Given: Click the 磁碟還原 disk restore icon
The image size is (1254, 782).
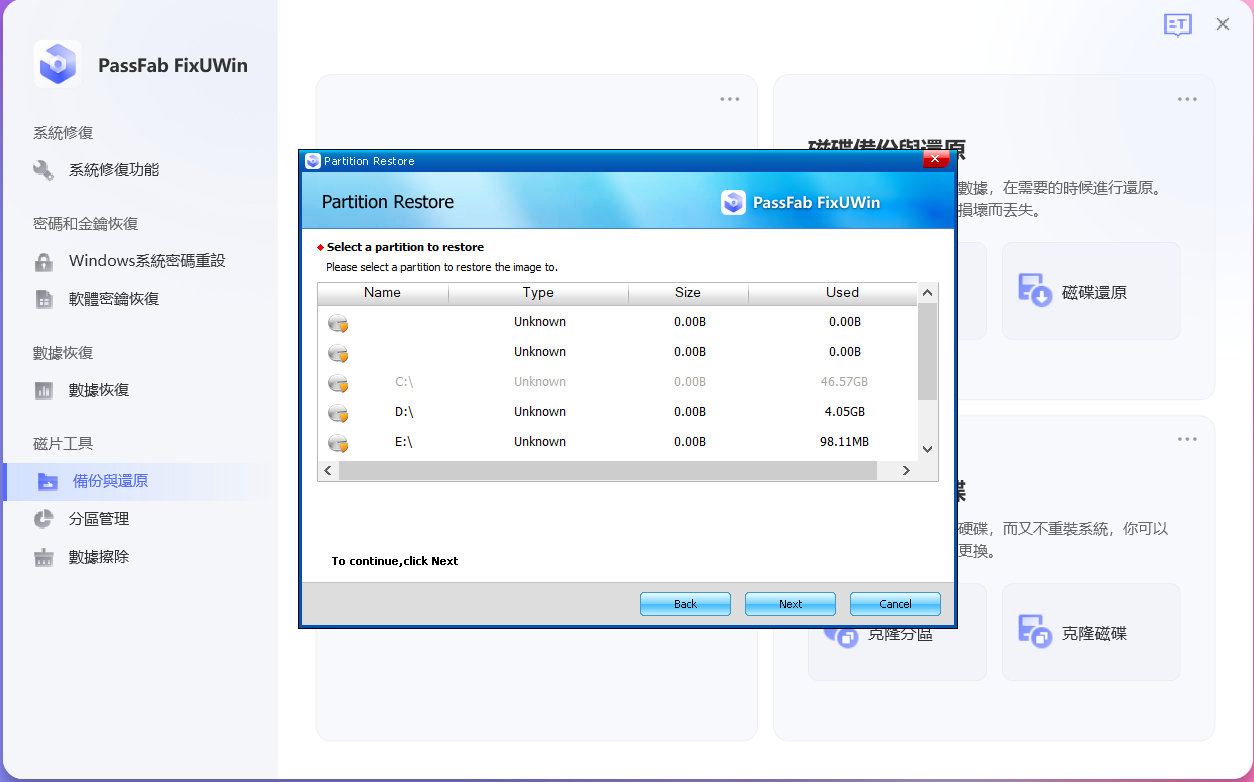Looking at the screenshot, I should click(1034, 291).
